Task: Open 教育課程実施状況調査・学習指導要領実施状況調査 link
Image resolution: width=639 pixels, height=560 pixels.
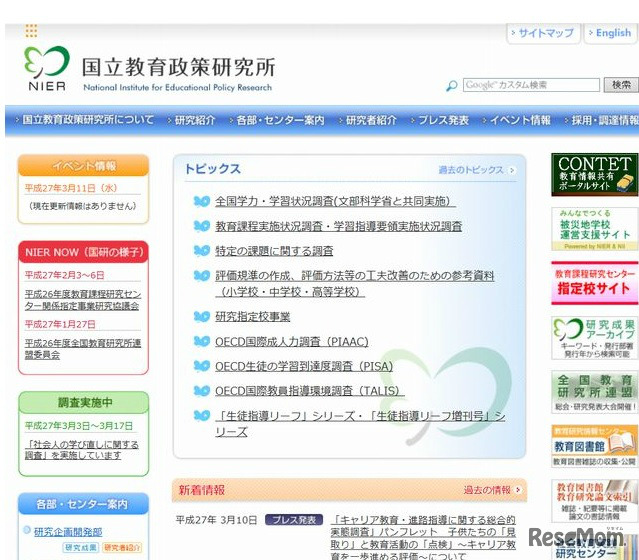Action: [x=339, y=226]
